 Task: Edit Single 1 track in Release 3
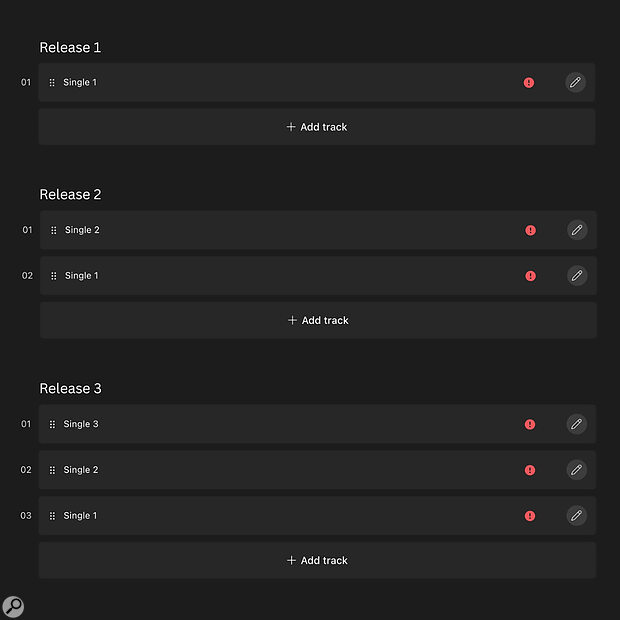point(577,516)
